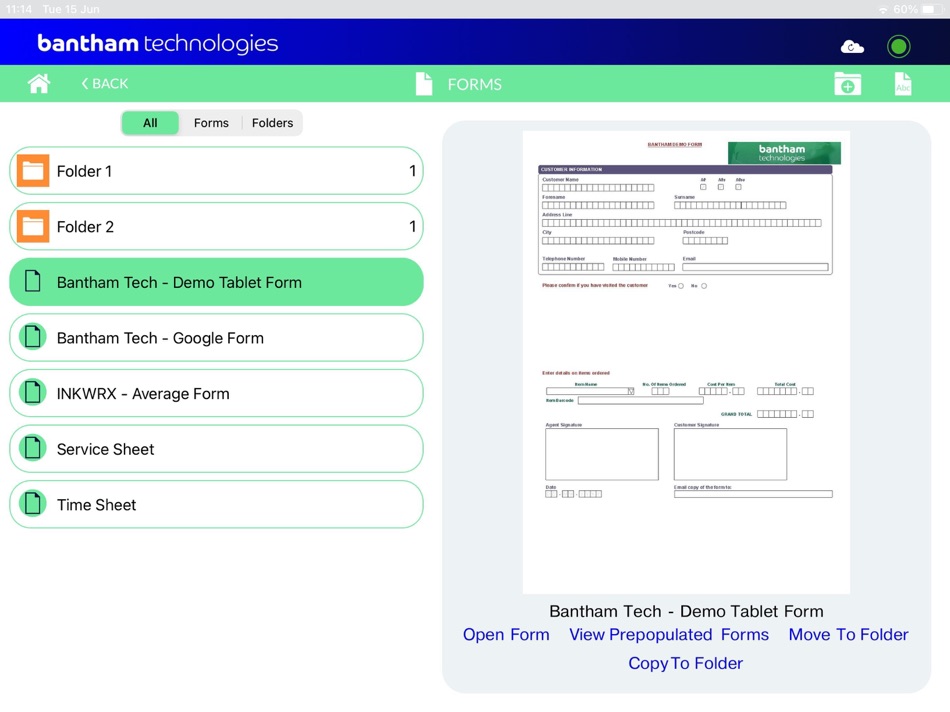950x712 pixels.
Task: Tap the Folder 1 orange folder icon
Action: click(x=33, y=170)
